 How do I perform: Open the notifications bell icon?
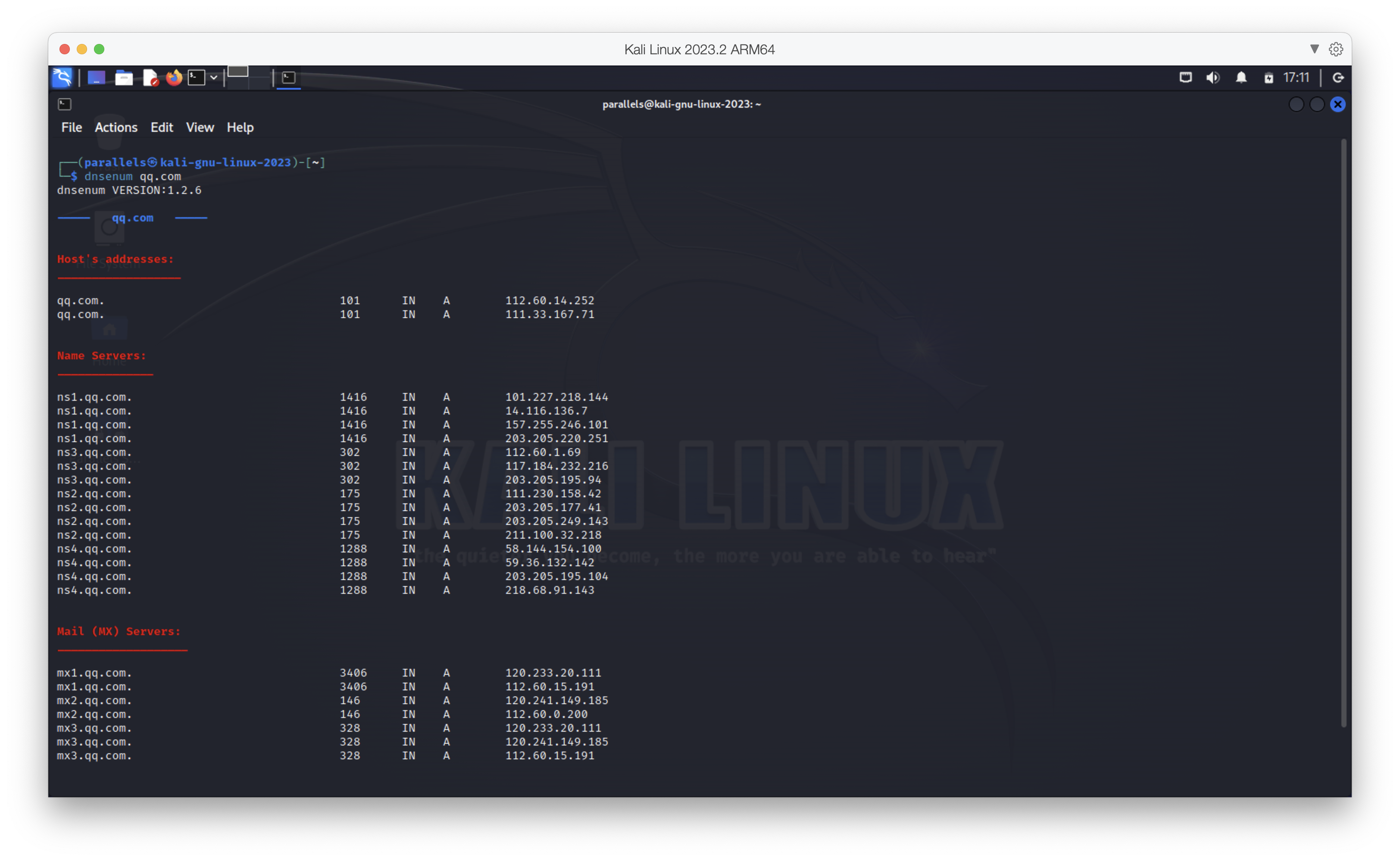point(1241,78)
